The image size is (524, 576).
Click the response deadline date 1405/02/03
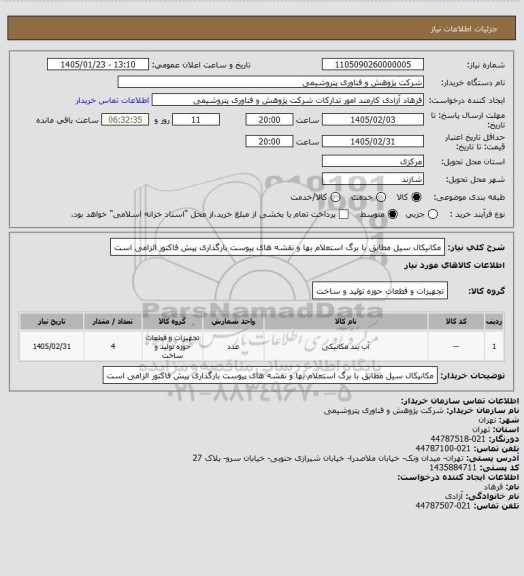(373, 120)
